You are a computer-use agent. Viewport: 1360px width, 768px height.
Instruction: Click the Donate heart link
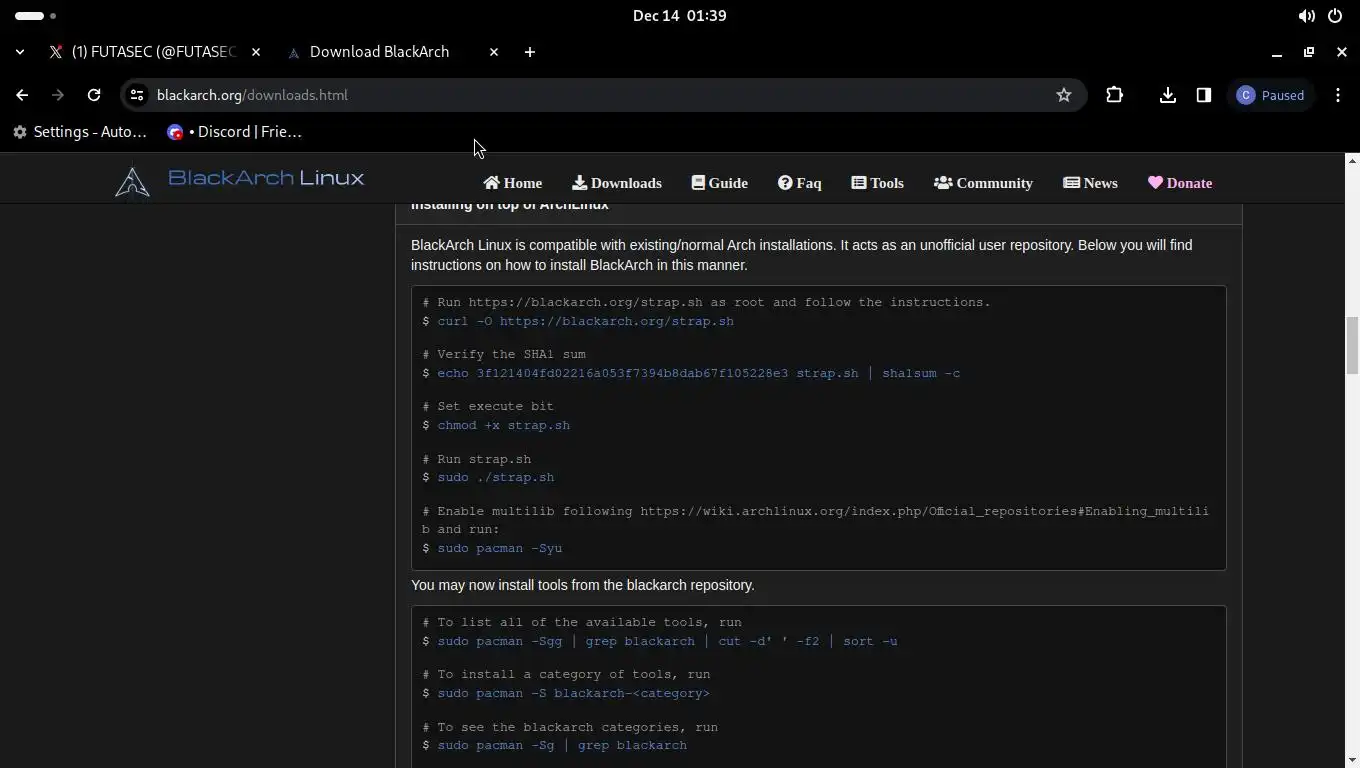click(1180, 183)
